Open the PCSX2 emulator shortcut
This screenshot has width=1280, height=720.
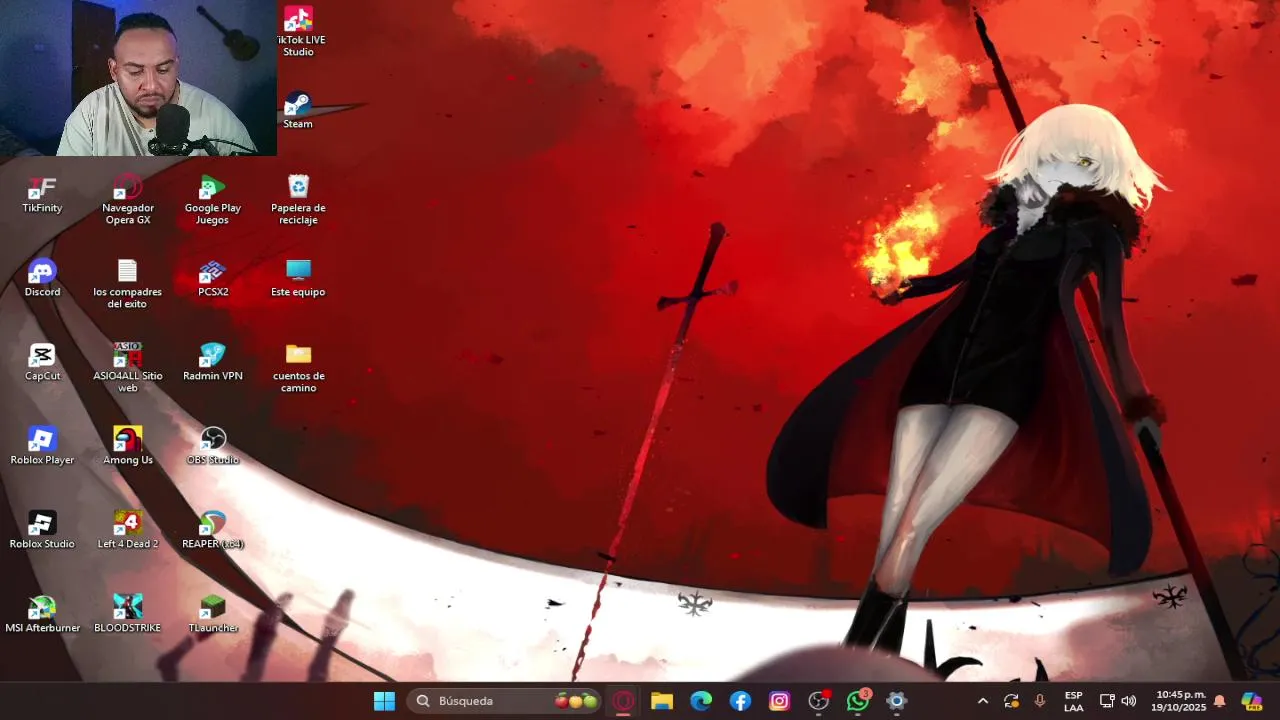coord(213,279)
